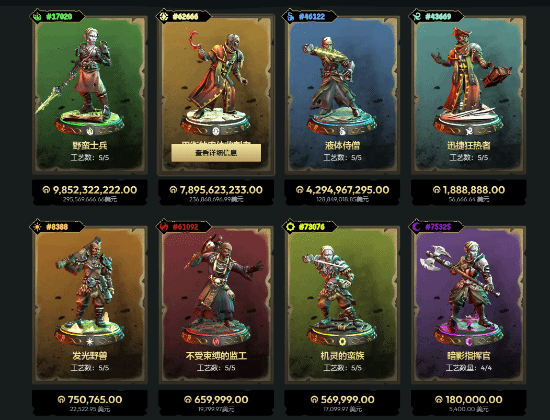This screenshot has width=550, height=420.
Task: Click the yellow gear icon beside #73076
Action: pos(290,226)
